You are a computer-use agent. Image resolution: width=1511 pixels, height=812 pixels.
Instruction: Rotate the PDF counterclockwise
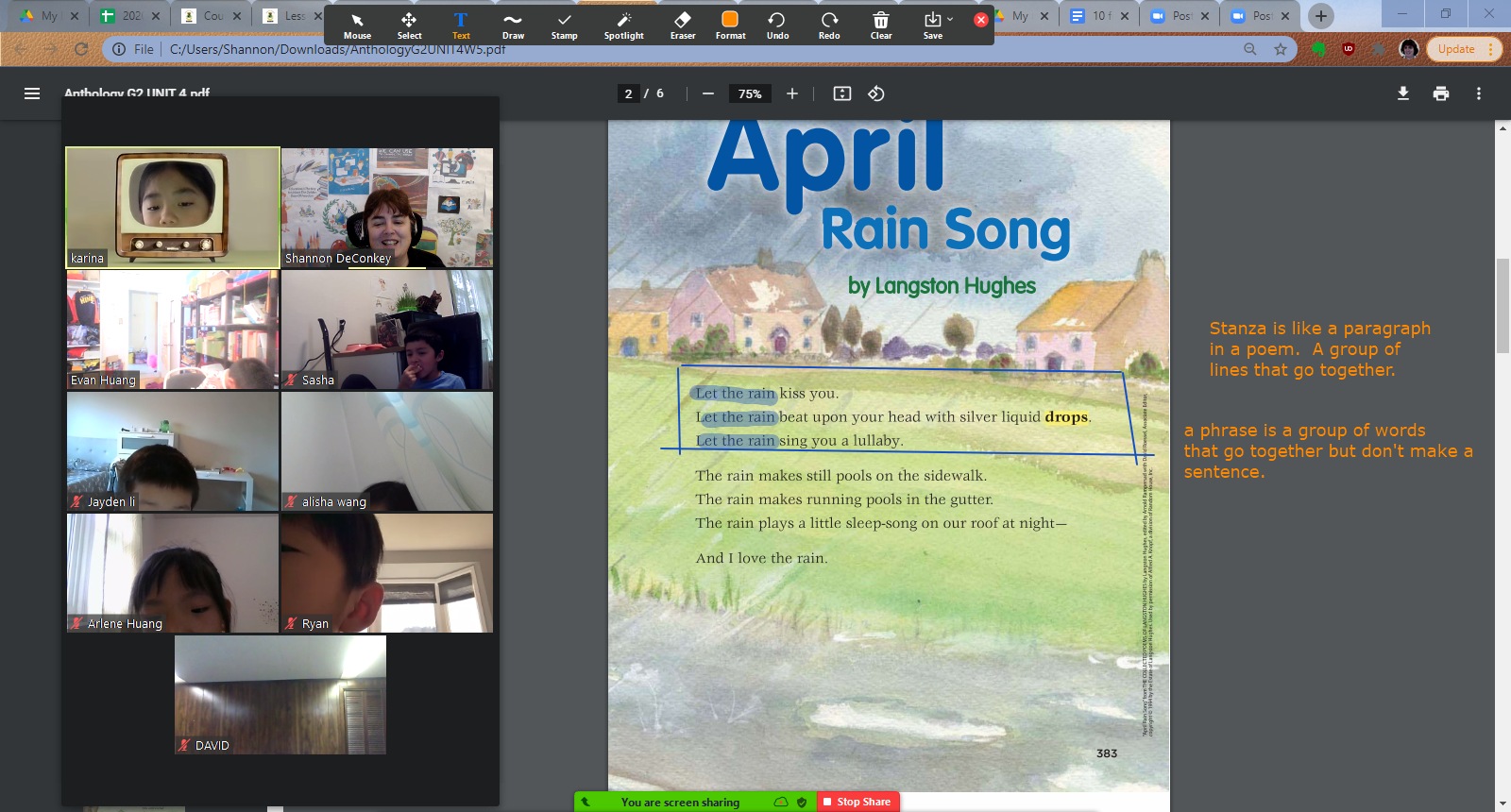click(x=876, y=93)
